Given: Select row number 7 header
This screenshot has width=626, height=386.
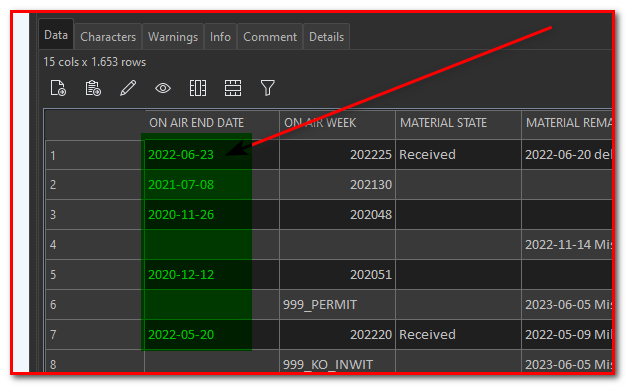Looking at the screenshot, I should pos(95,335).
